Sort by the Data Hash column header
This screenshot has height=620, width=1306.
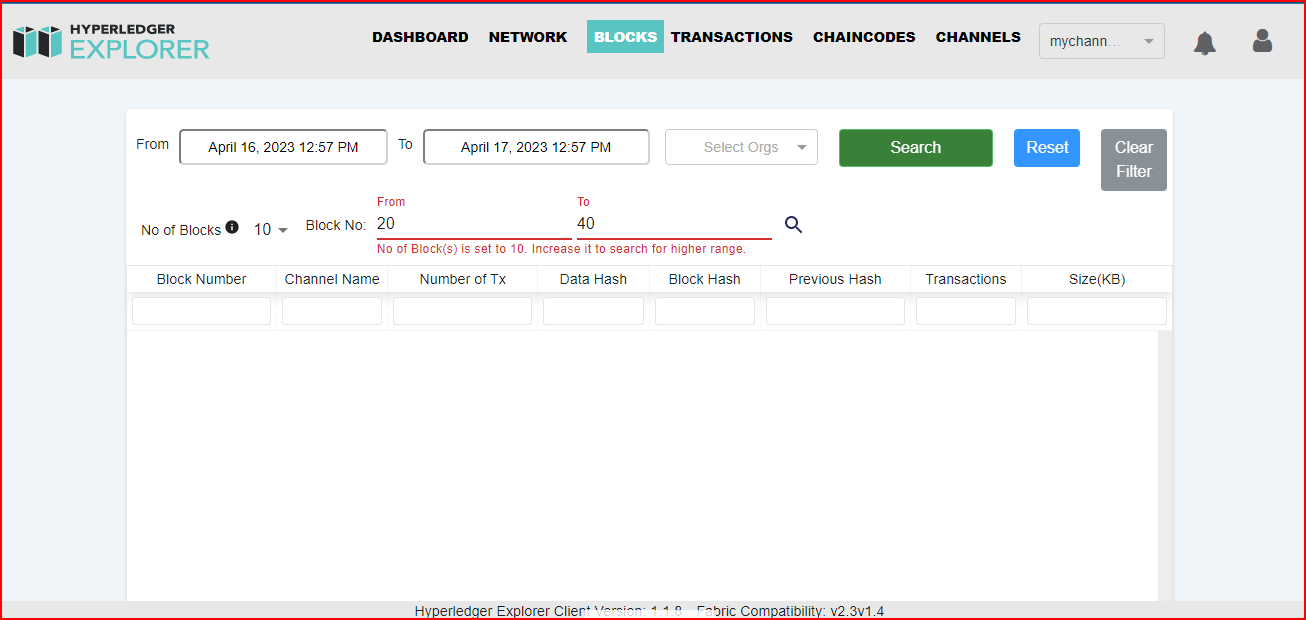pyautogui.click(x=593, y=279)
